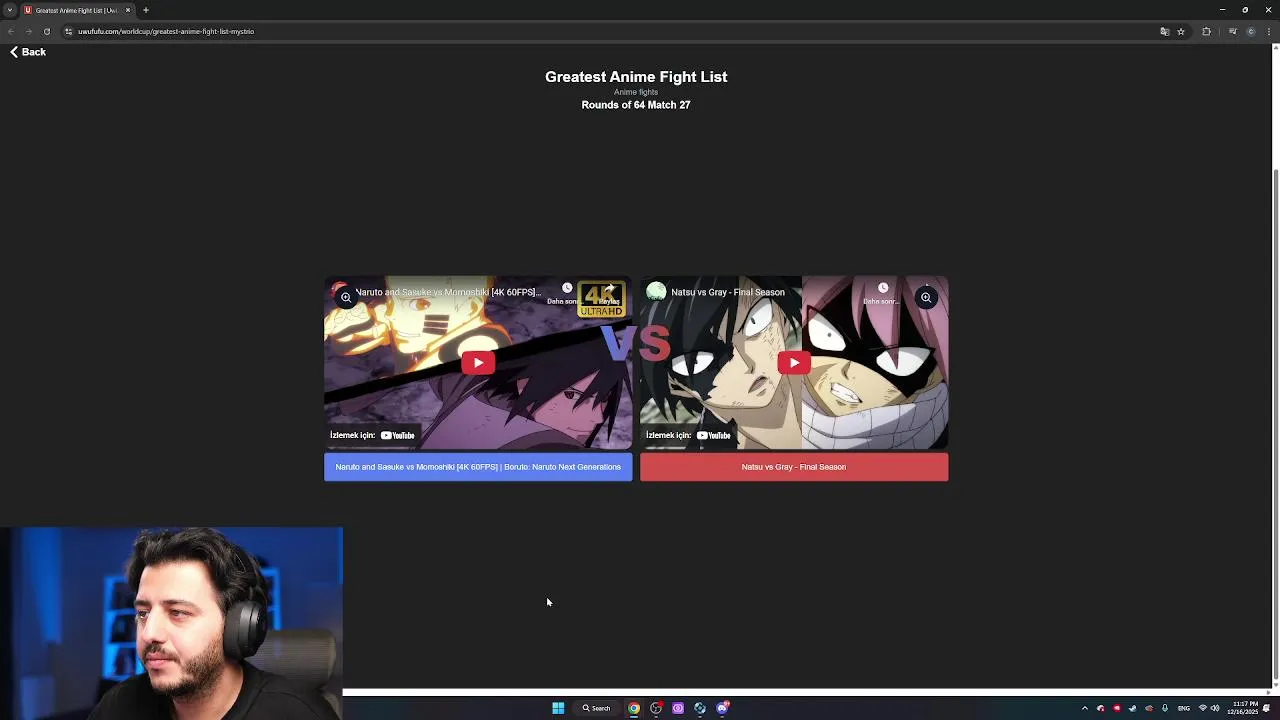Open the tab search dropdown arrow
This screenshot has height=720, width=1280.
pos(9,10)
